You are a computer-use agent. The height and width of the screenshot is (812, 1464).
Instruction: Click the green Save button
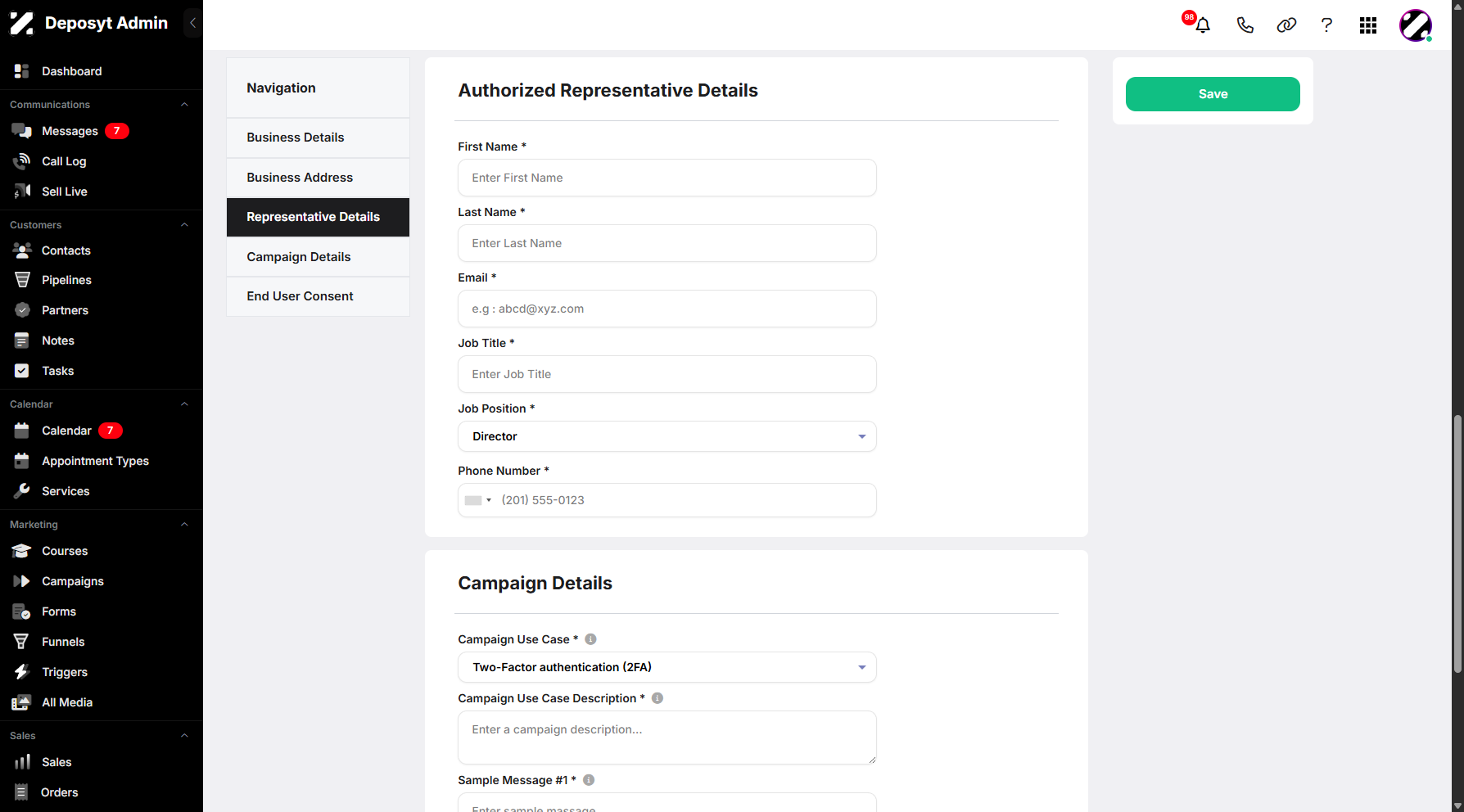point(1213,94)
